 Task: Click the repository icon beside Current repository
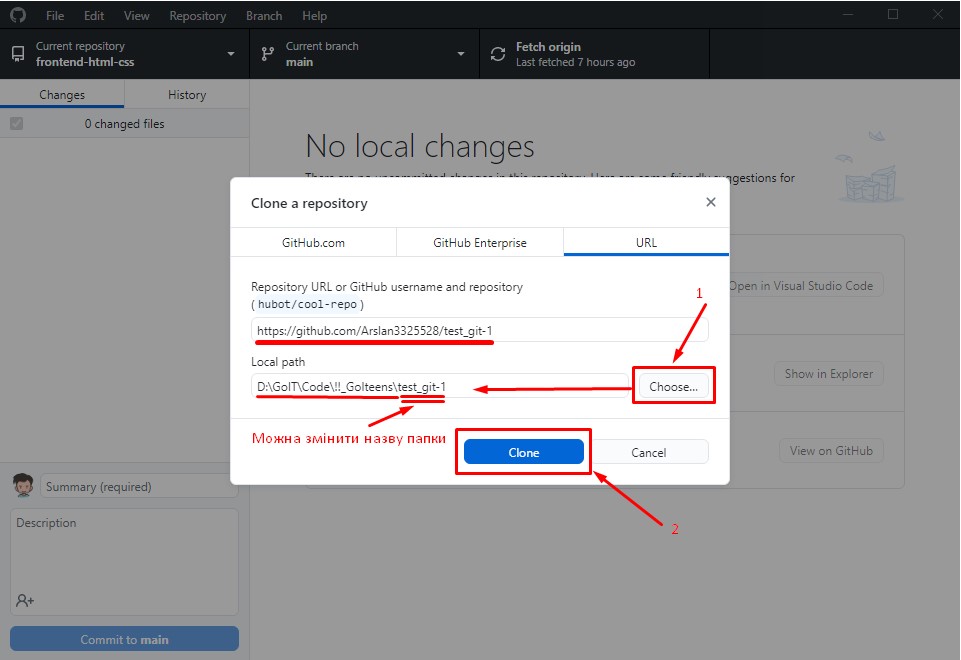pyautogui.click(x=18, y=54)
